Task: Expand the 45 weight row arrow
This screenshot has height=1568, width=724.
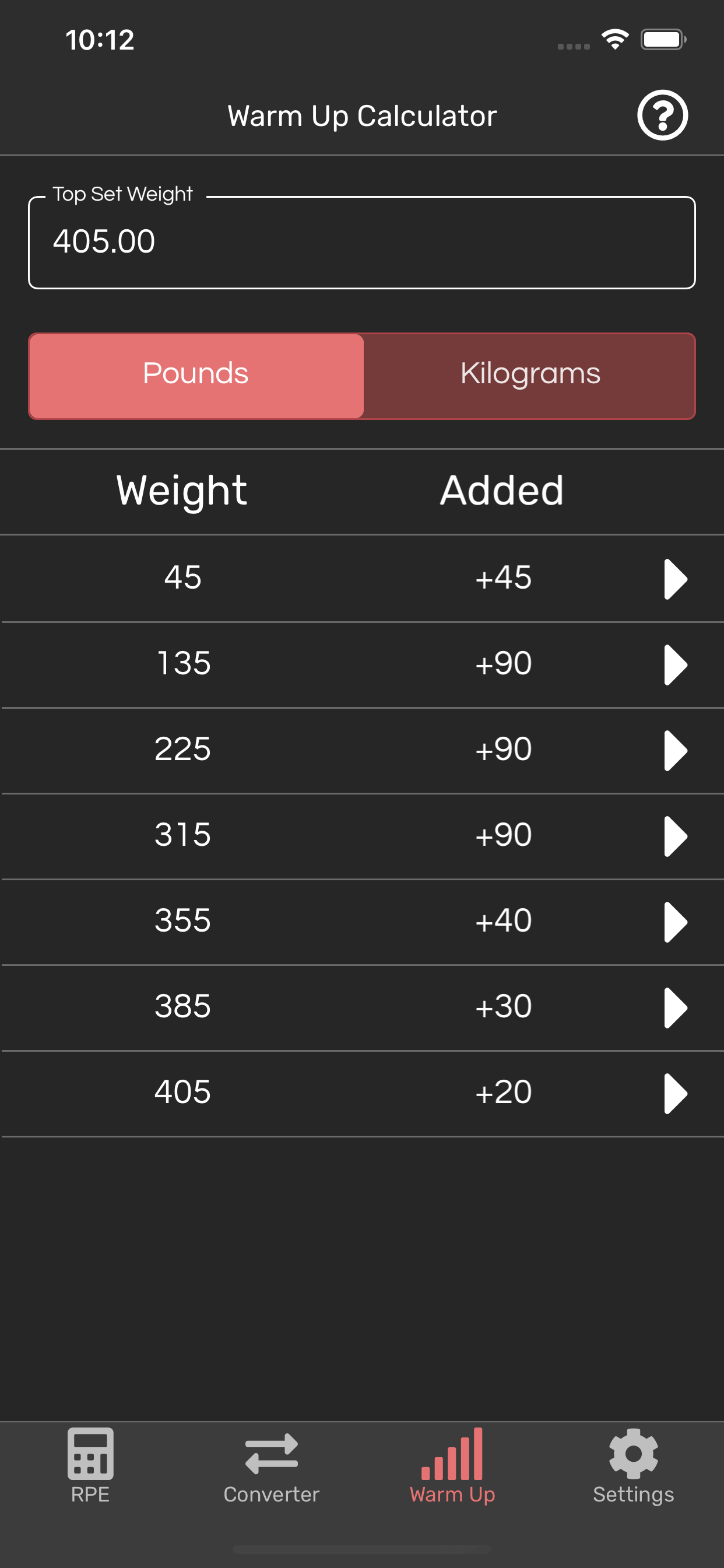Action: coord(674,579)
